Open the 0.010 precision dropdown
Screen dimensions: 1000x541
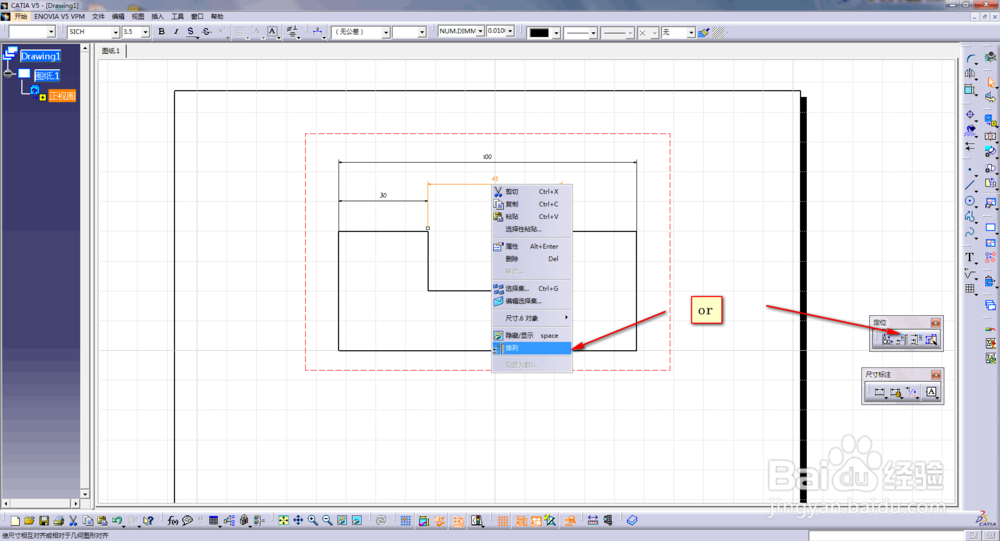point(510,31)
